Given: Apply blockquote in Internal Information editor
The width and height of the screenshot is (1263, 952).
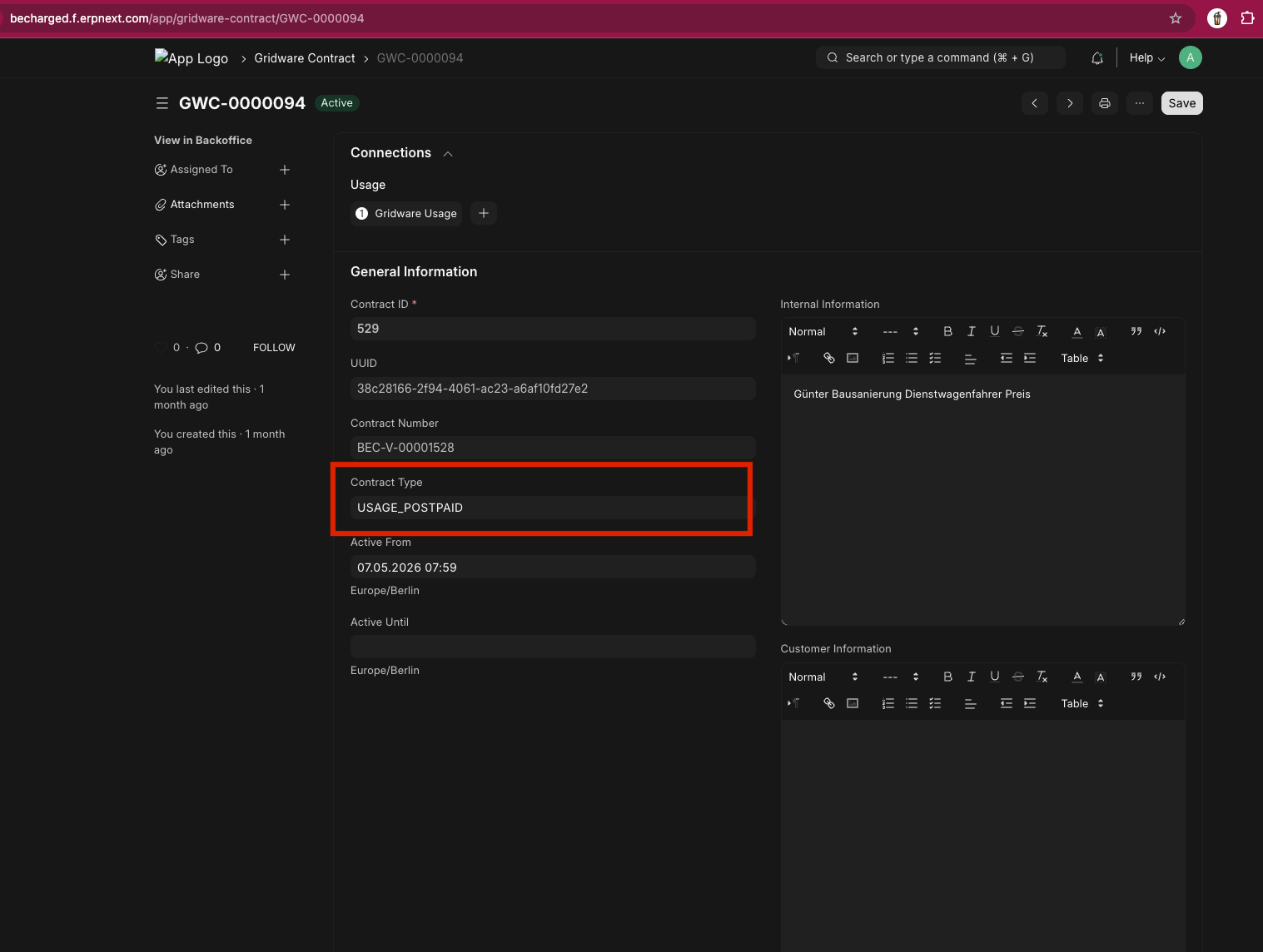Looking at the screenshot, I should 1136,331.
